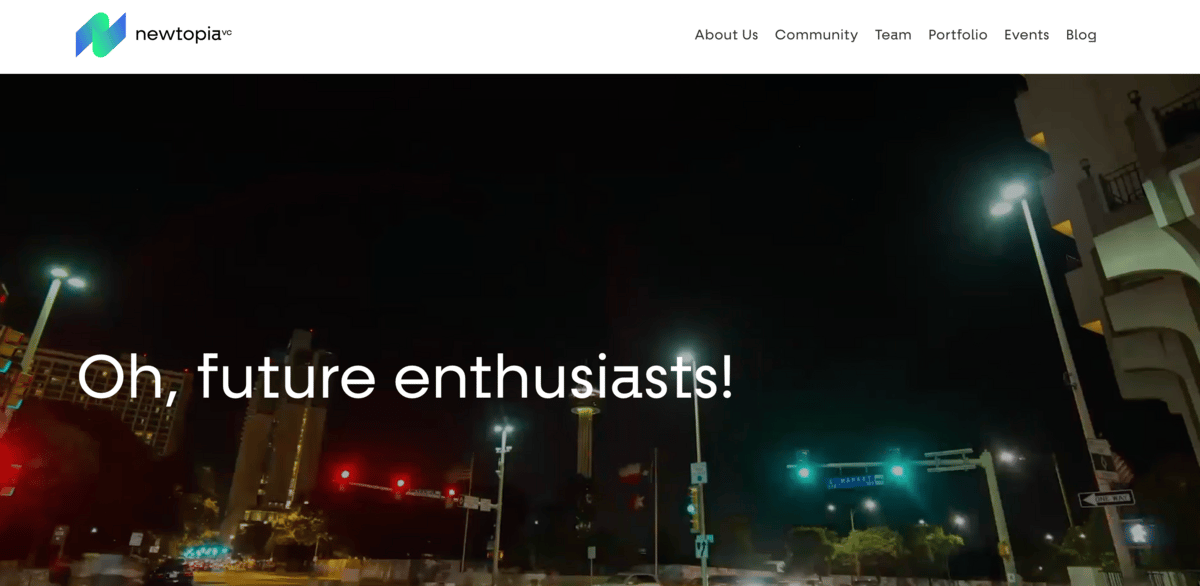This screenshot has width=1200, height=586.
Task: Go to the Team page
Action: [x=893, y=35]
